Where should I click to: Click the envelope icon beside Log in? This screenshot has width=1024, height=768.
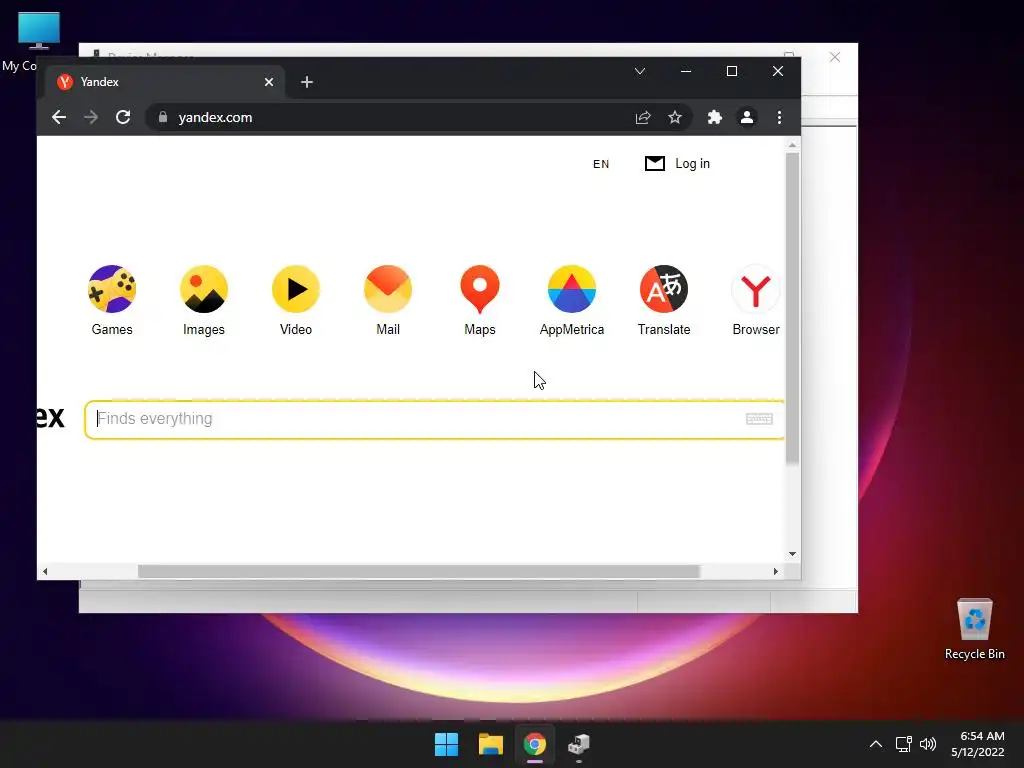pos(654,163)
